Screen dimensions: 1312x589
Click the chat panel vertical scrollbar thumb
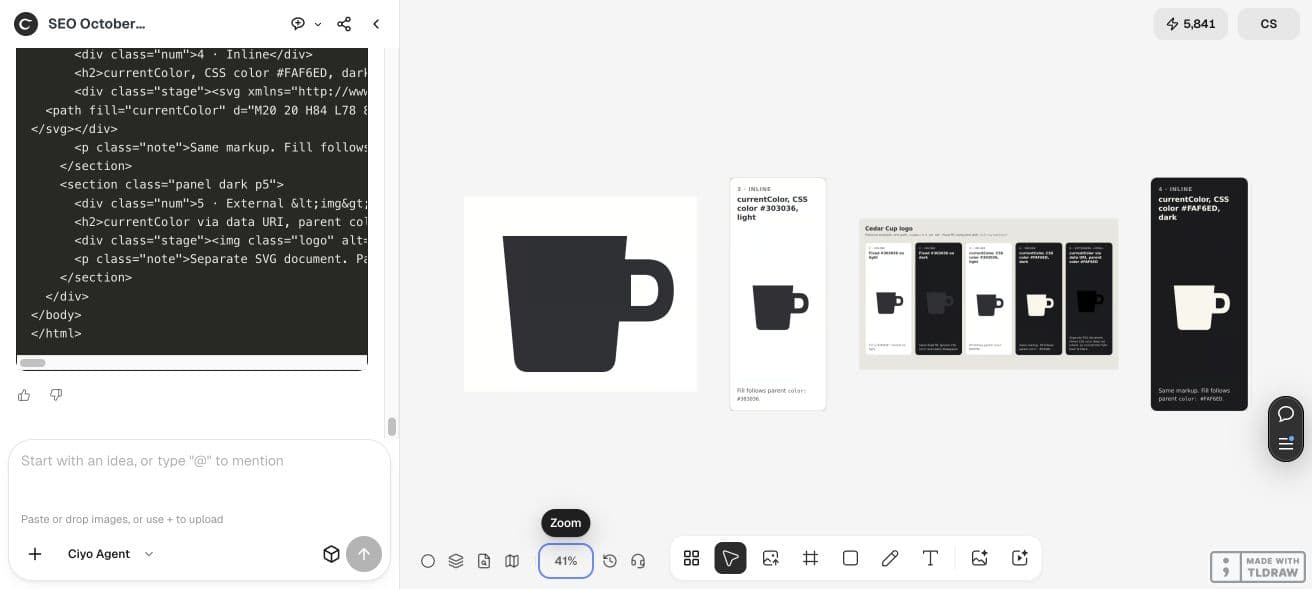[x=392, y=427]
